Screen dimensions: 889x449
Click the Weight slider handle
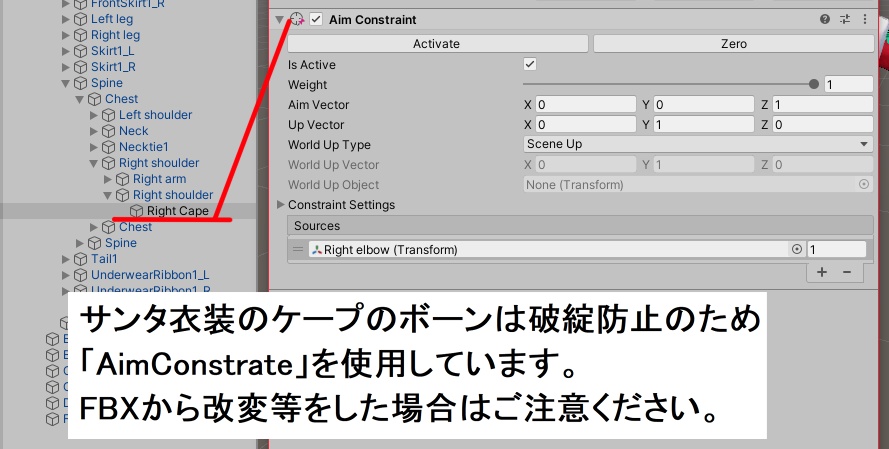[x=814, y=84]
